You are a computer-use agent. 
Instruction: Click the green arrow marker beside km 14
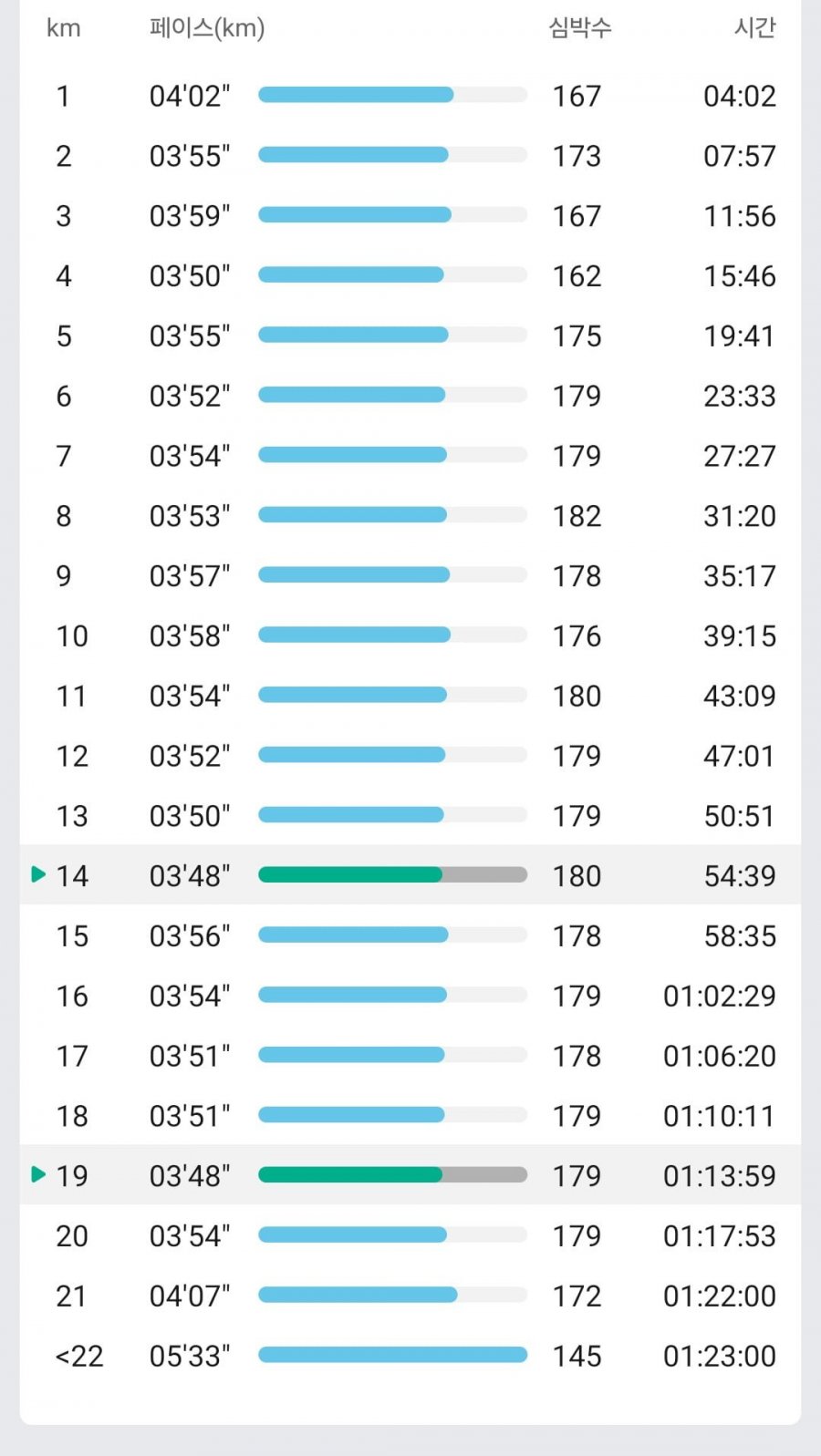38,874
